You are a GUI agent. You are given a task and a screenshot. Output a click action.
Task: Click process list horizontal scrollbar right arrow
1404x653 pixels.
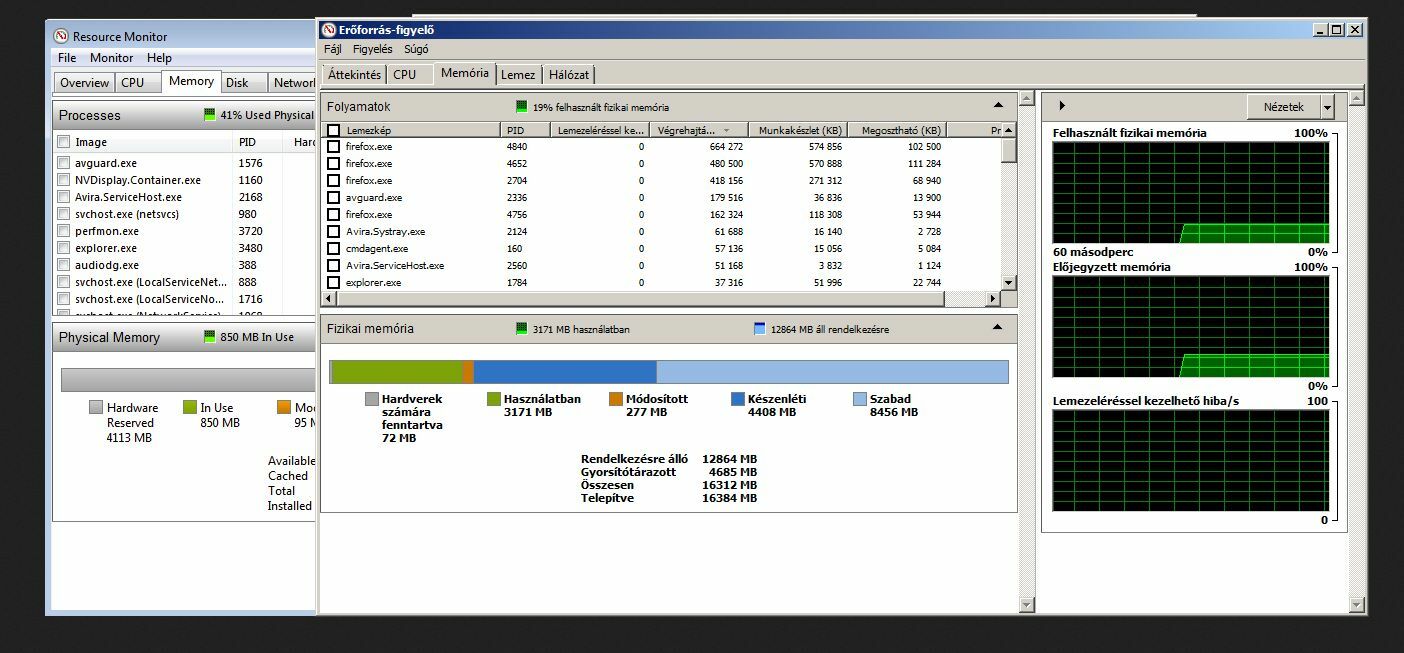pyautogui.click(x=993, y=299)
